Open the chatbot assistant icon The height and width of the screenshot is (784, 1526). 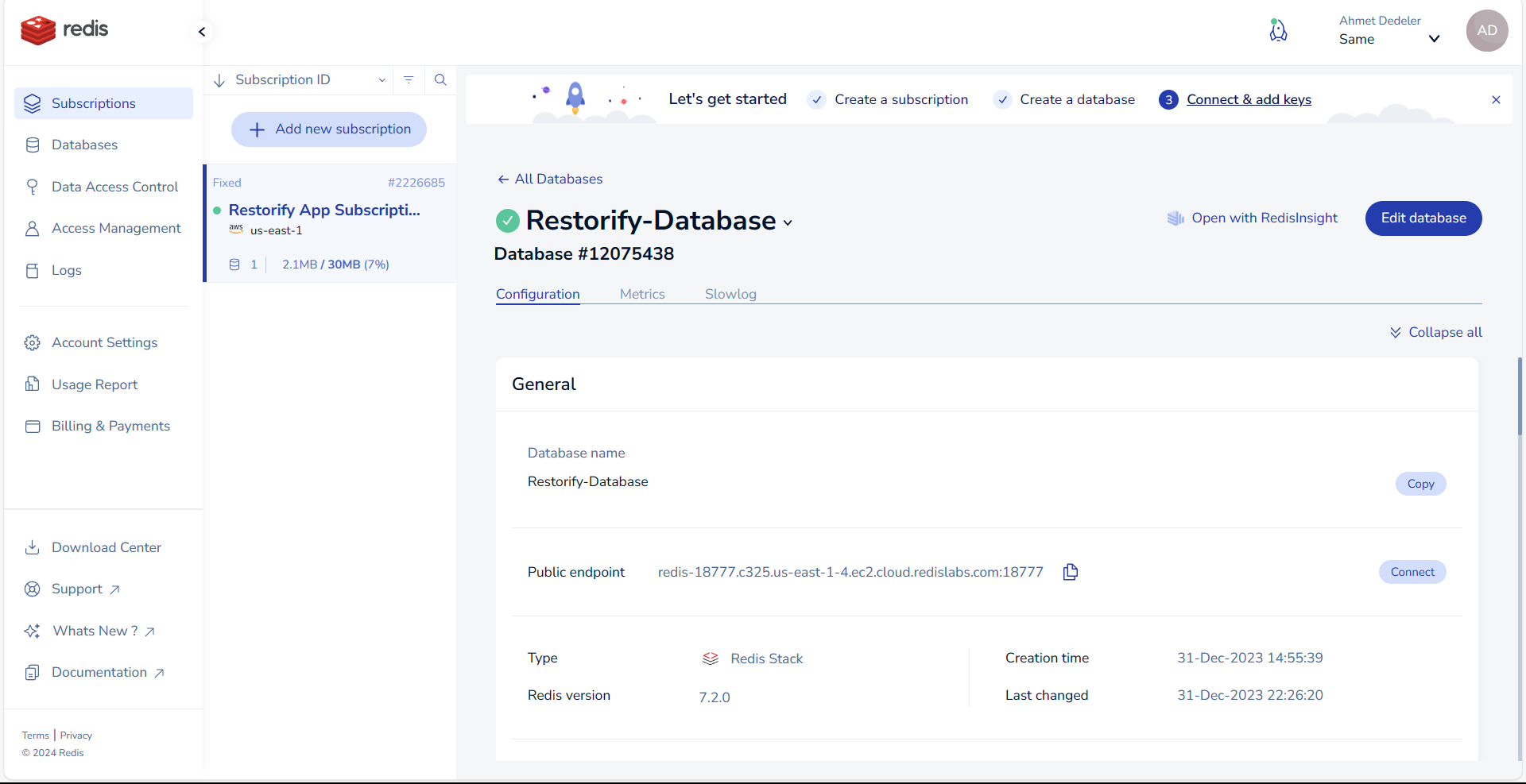click(x=1278, y=30)
